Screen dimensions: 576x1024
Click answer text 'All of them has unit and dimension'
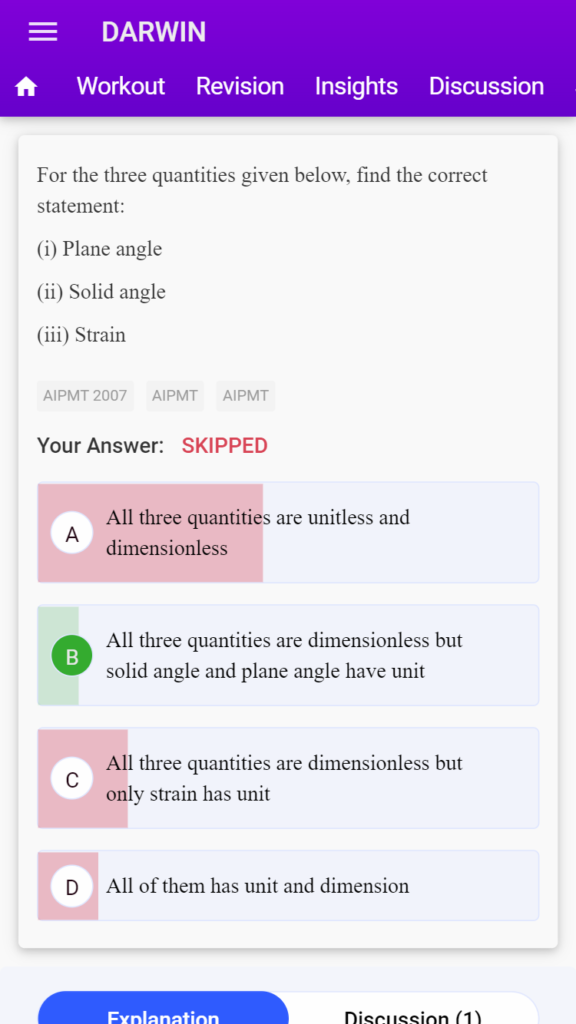(257, 886)
